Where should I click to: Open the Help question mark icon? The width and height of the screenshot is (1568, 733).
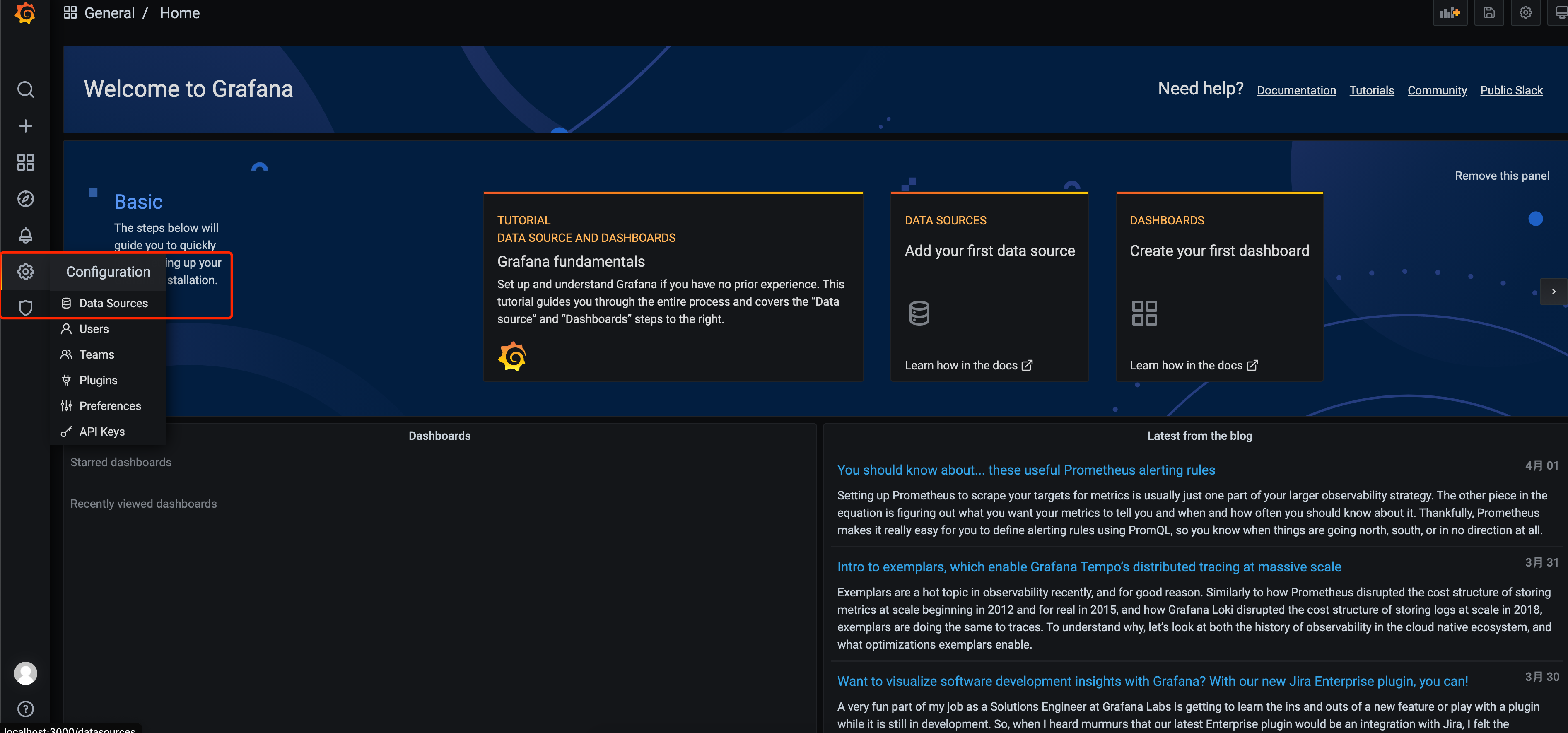coord(25,709)
